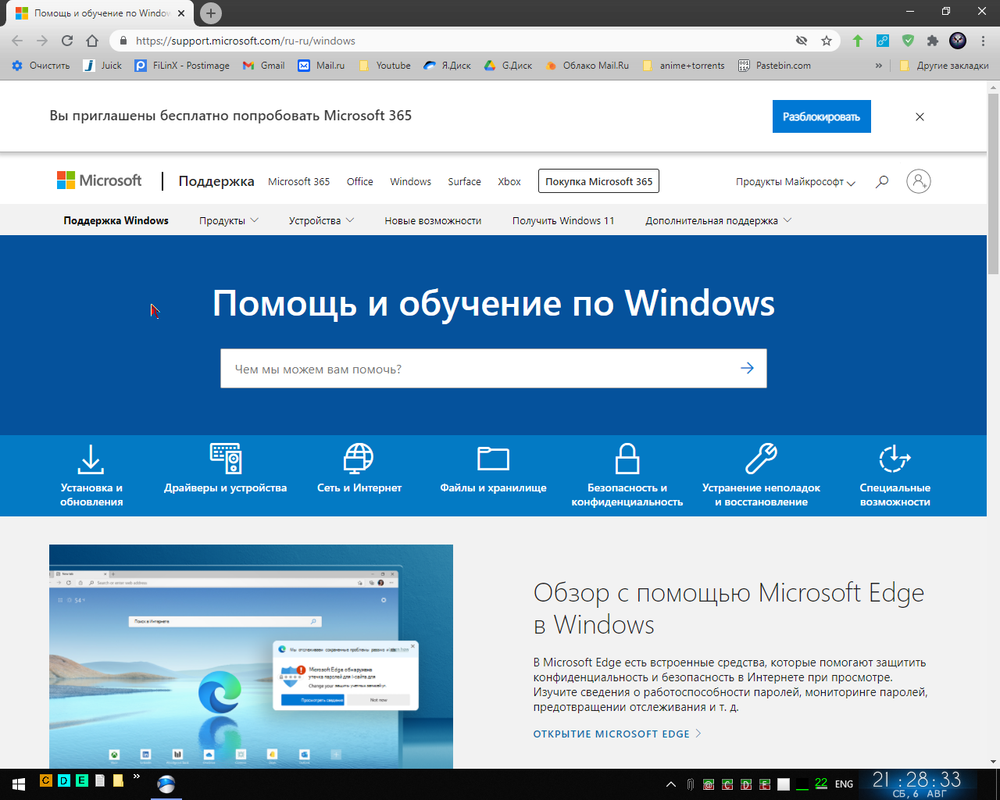Open the green shield extension
Image resolution: width=1000 pixels, height=800 pixels.
(x=908, y=41)
